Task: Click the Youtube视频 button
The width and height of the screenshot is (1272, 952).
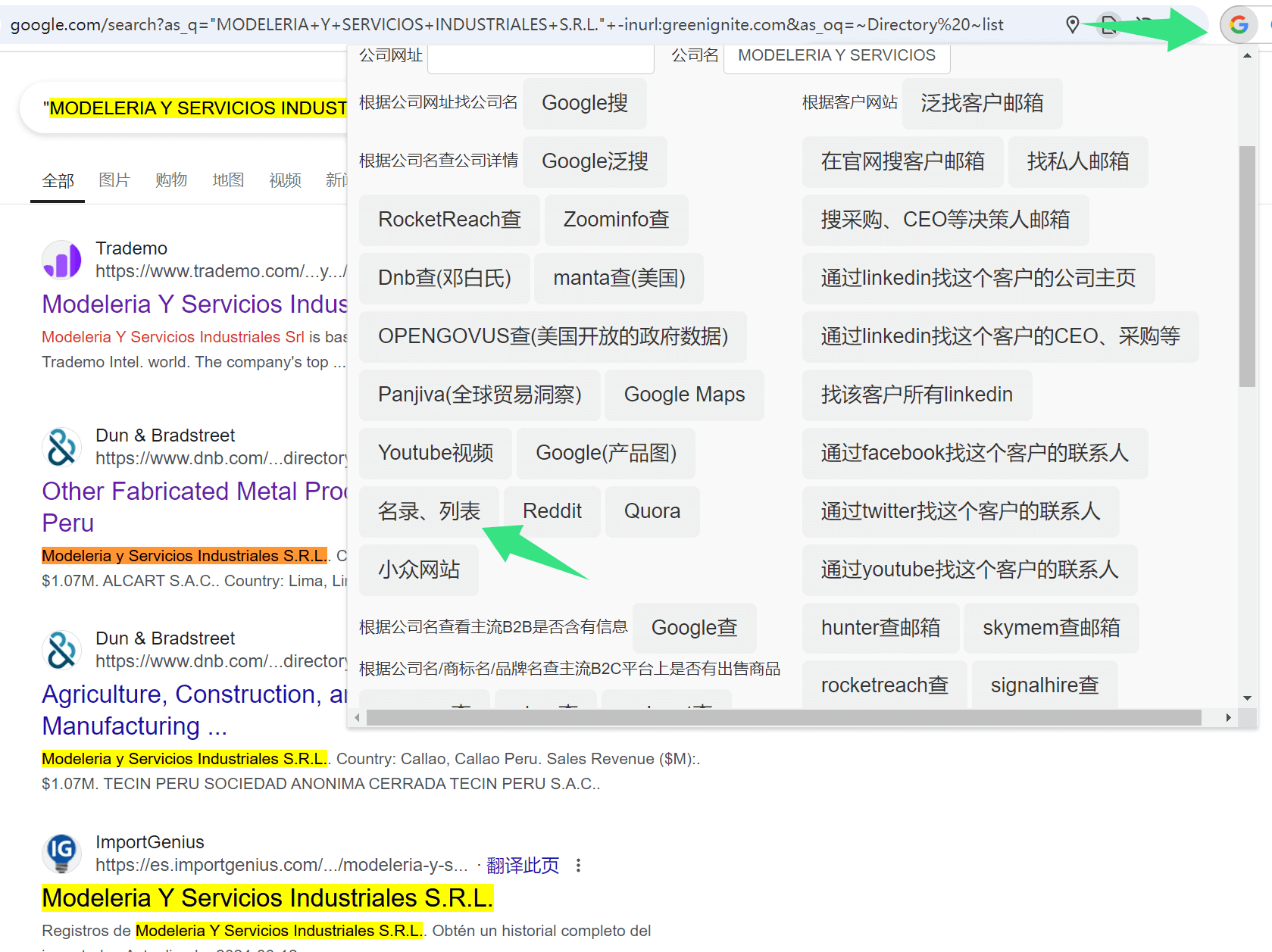Action: point(436,453)
